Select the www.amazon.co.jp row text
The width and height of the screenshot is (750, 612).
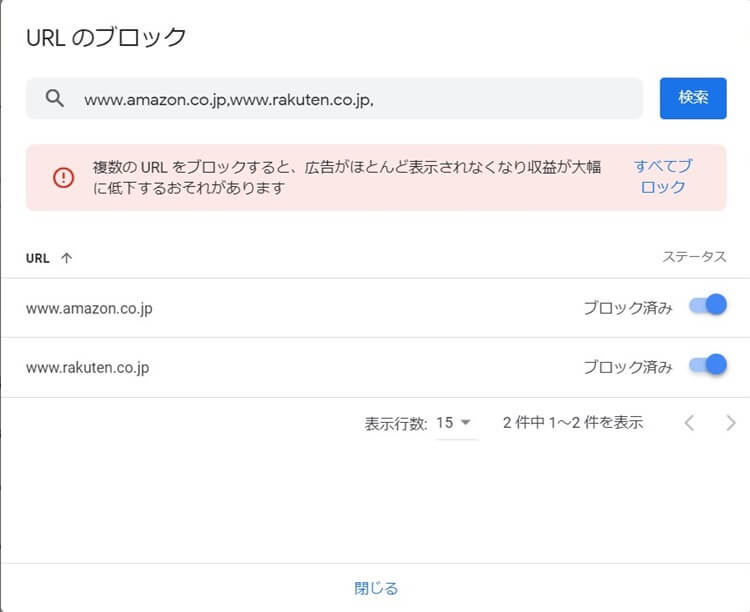click(89, 308)
